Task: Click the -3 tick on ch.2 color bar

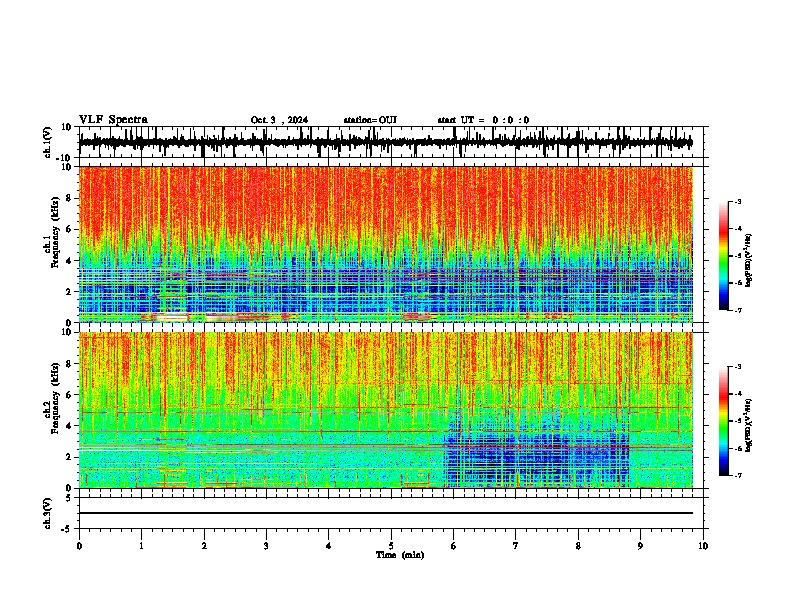Action: (738, 367)
